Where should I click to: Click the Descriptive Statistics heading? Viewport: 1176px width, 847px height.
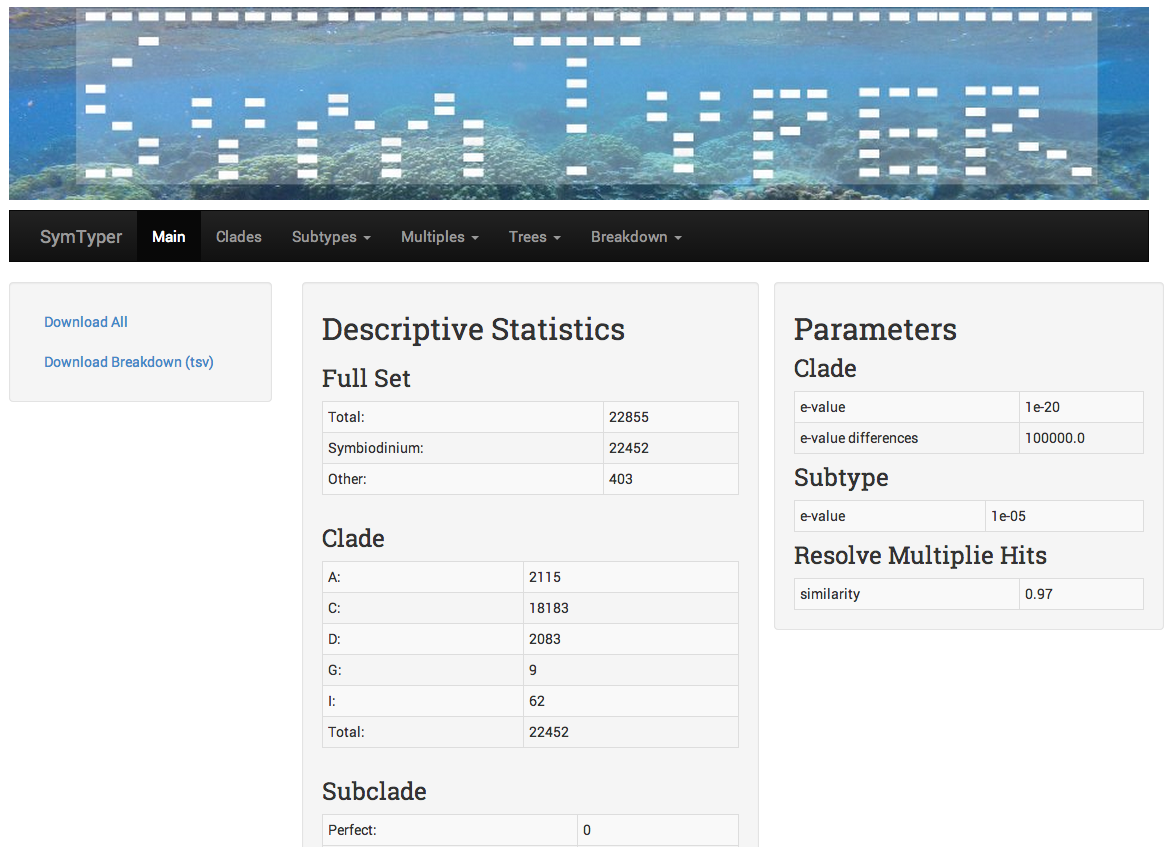coord(472,329)
